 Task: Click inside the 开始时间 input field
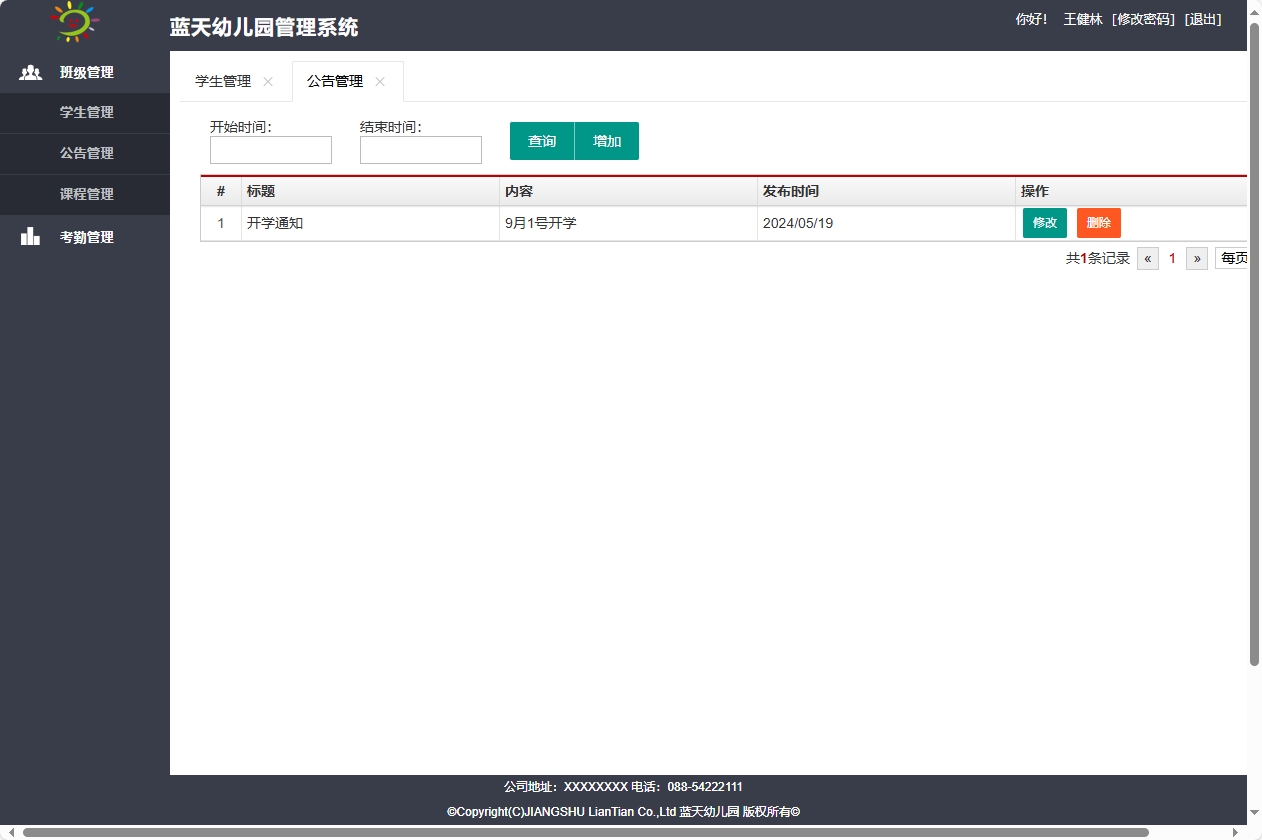click(270, 149)
